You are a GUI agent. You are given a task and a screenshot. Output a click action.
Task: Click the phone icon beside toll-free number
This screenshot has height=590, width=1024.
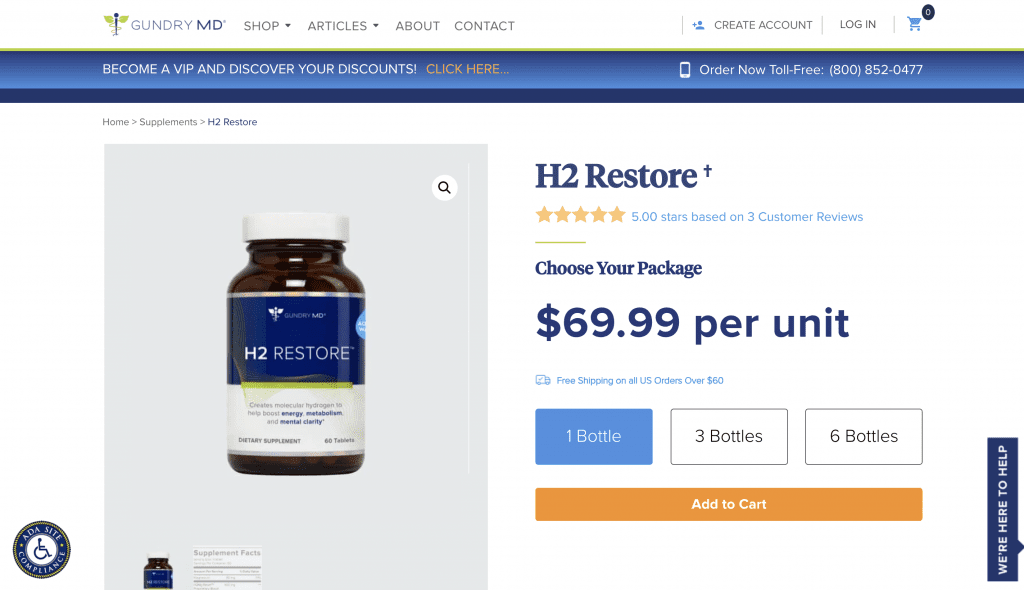(684, 70)
